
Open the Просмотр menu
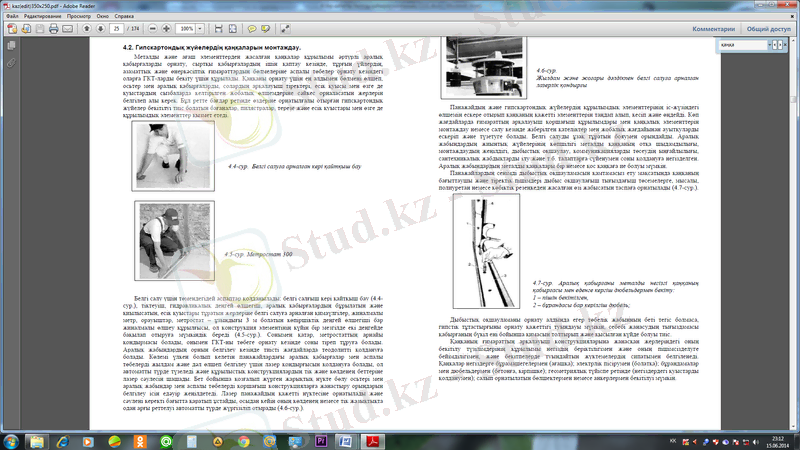[x=79, y=16]
